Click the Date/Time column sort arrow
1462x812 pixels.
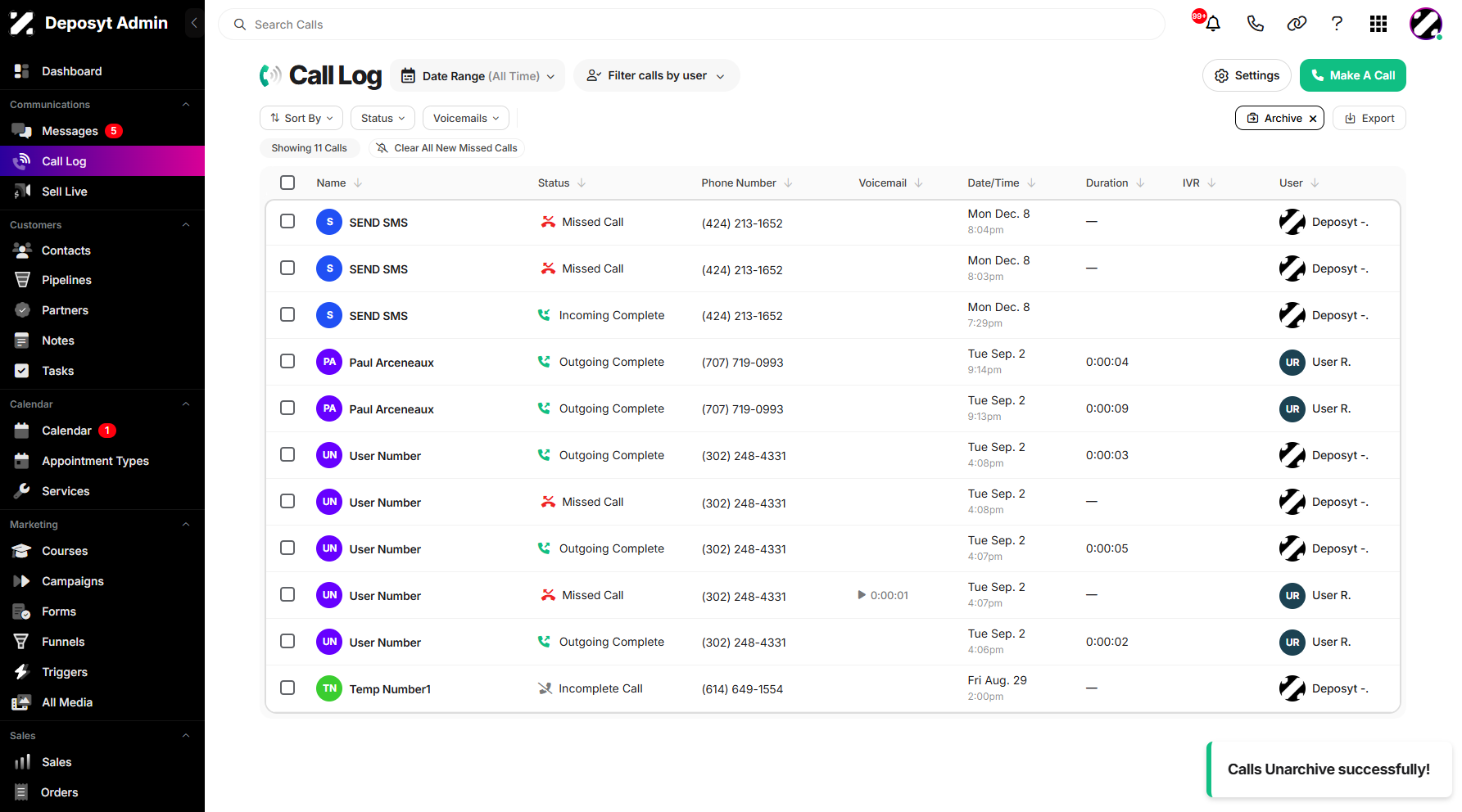click(x=1031, y=183)
